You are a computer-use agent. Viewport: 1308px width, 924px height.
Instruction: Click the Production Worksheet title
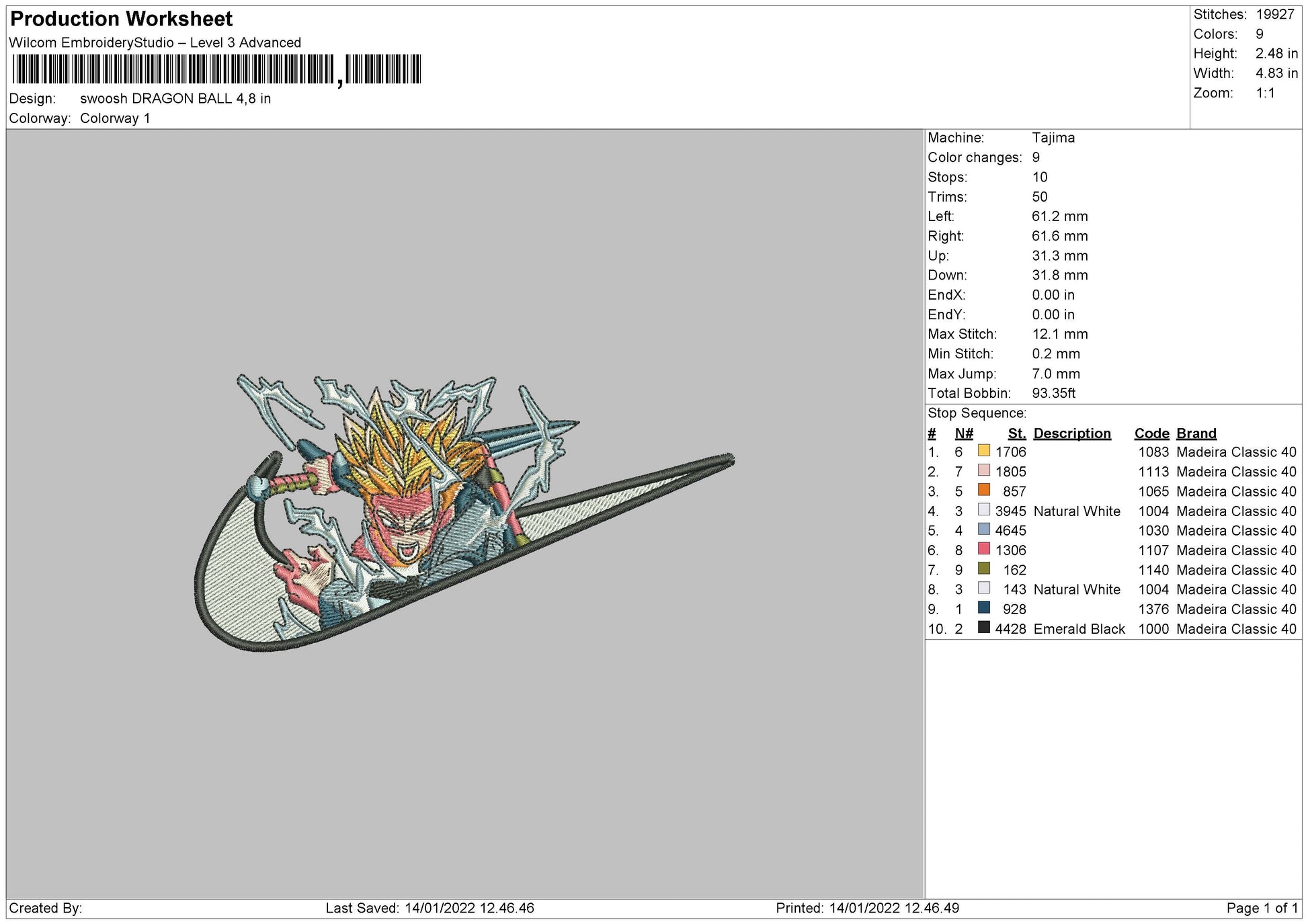pos(122,19)
